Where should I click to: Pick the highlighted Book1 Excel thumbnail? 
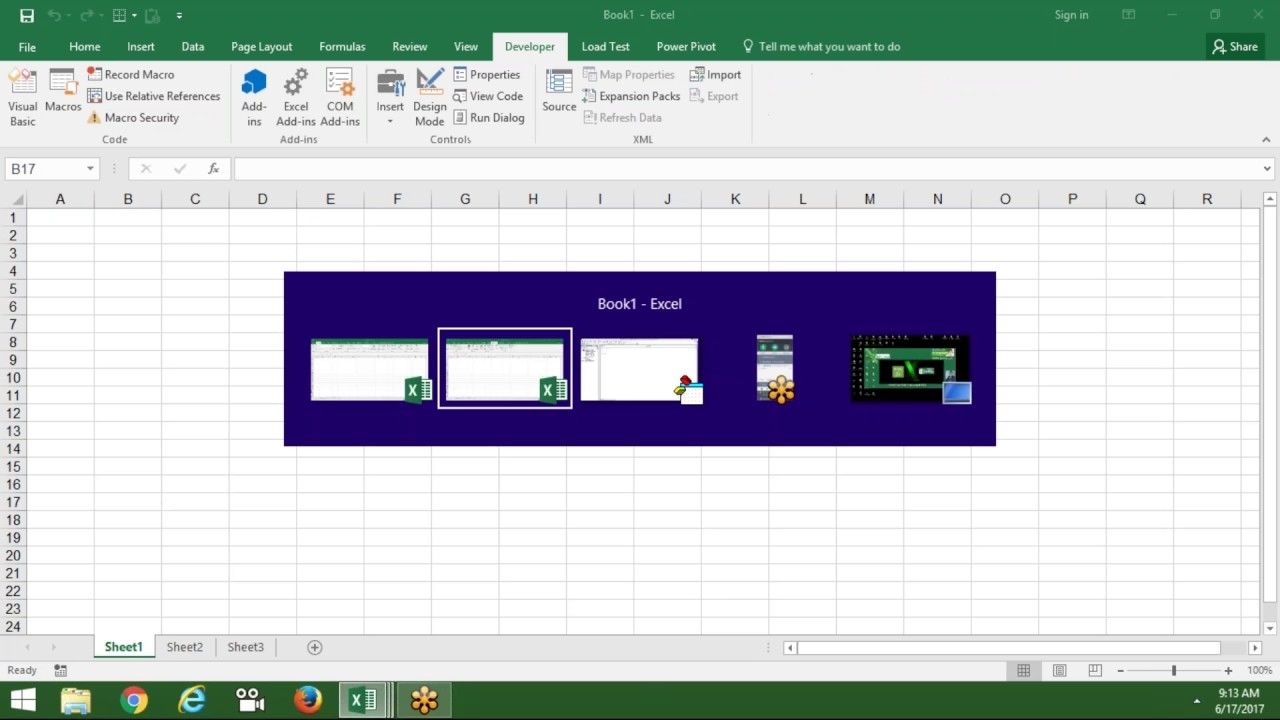click(x=505, y=368)
